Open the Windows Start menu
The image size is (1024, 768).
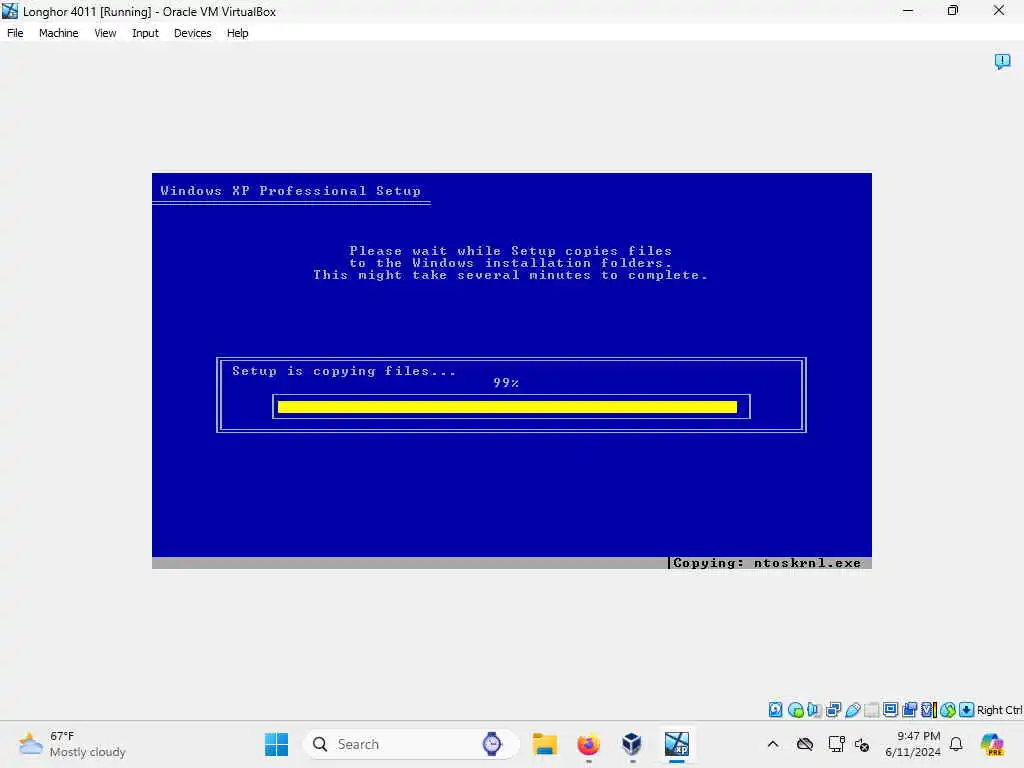276,744
